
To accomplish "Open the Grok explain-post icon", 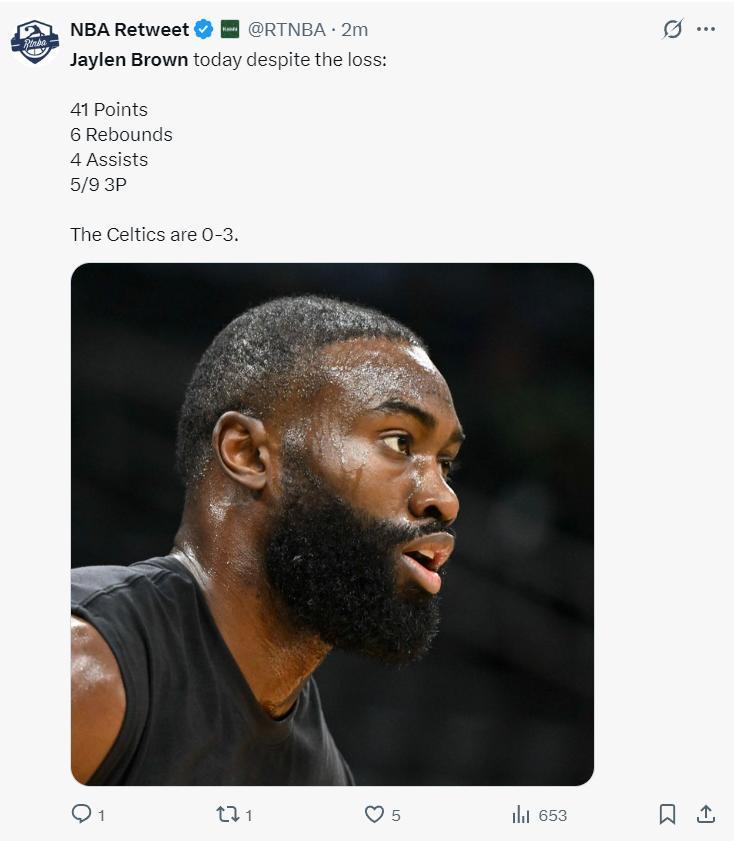I will (673, 29).
